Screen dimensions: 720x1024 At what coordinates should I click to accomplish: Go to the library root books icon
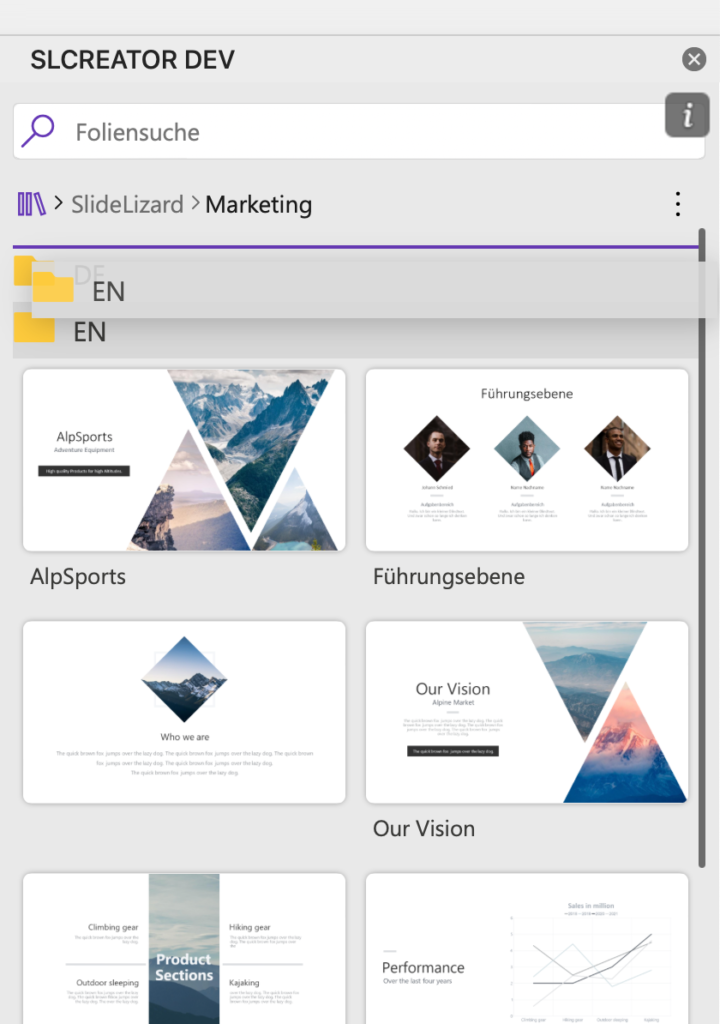tap(31, 204)
